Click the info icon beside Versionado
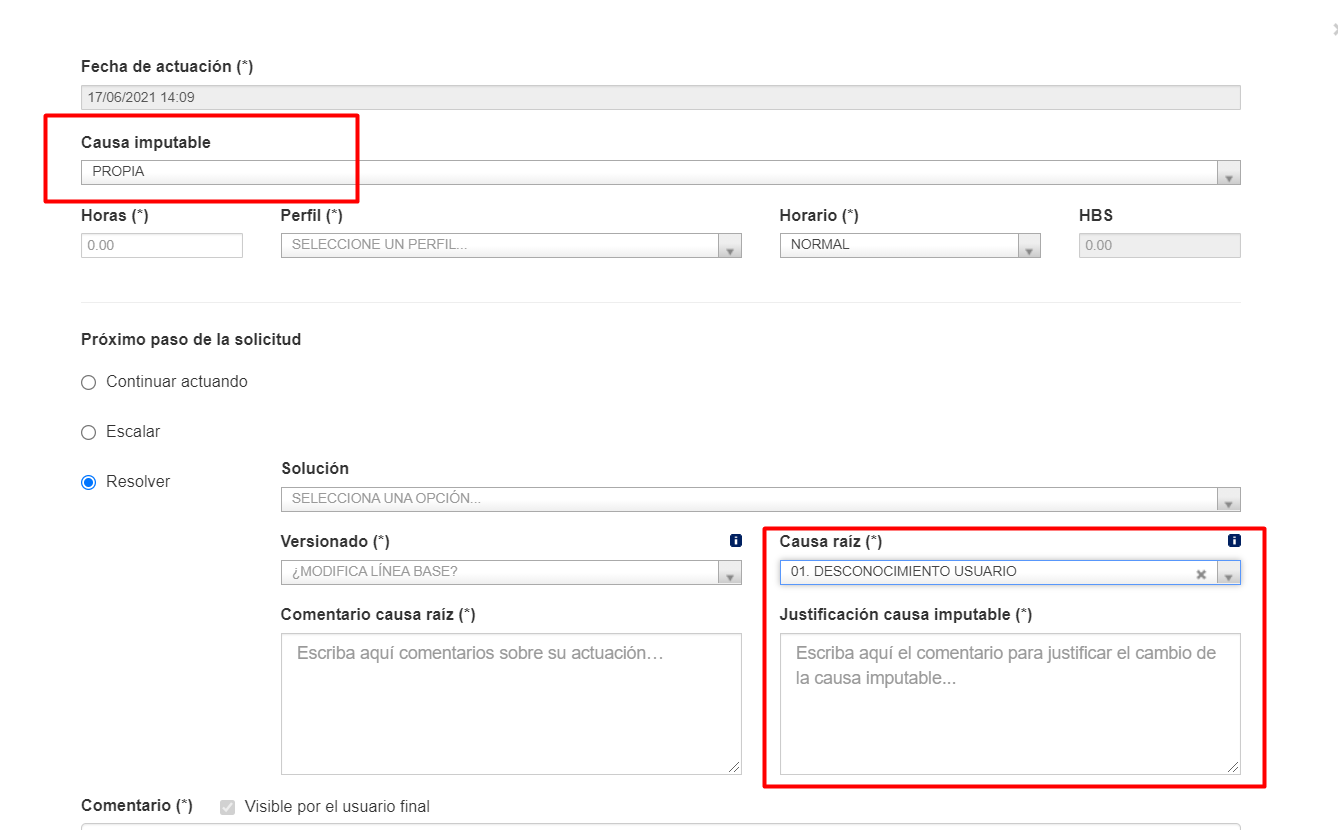This screenshot has height=830, width=1338. 736,541
